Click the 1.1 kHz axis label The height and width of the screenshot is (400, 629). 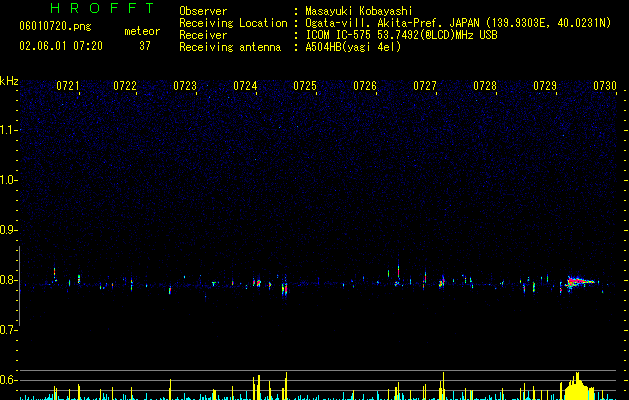pos(9,130)
